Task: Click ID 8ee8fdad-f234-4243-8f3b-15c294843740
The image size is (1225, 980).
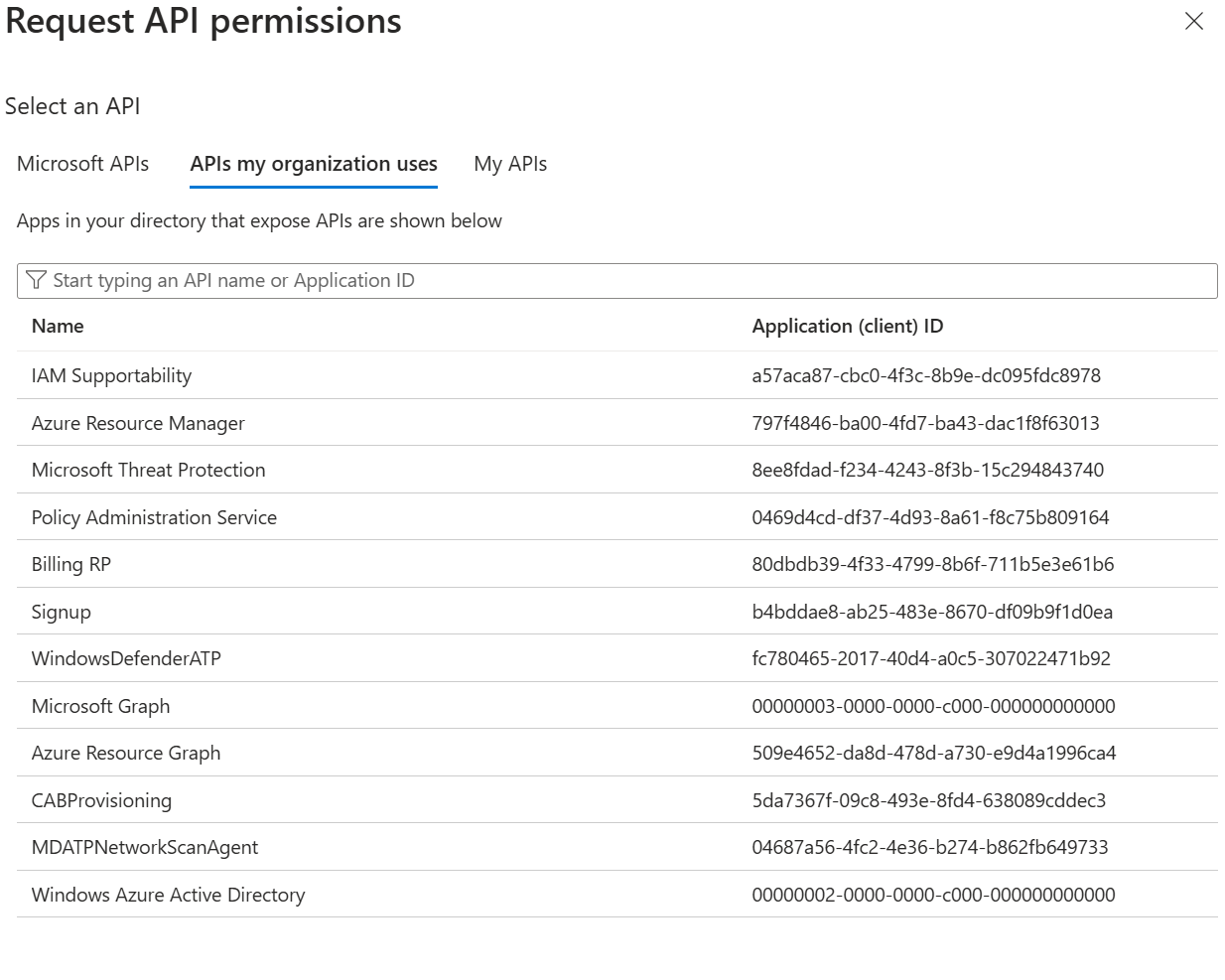Action: 927,470
